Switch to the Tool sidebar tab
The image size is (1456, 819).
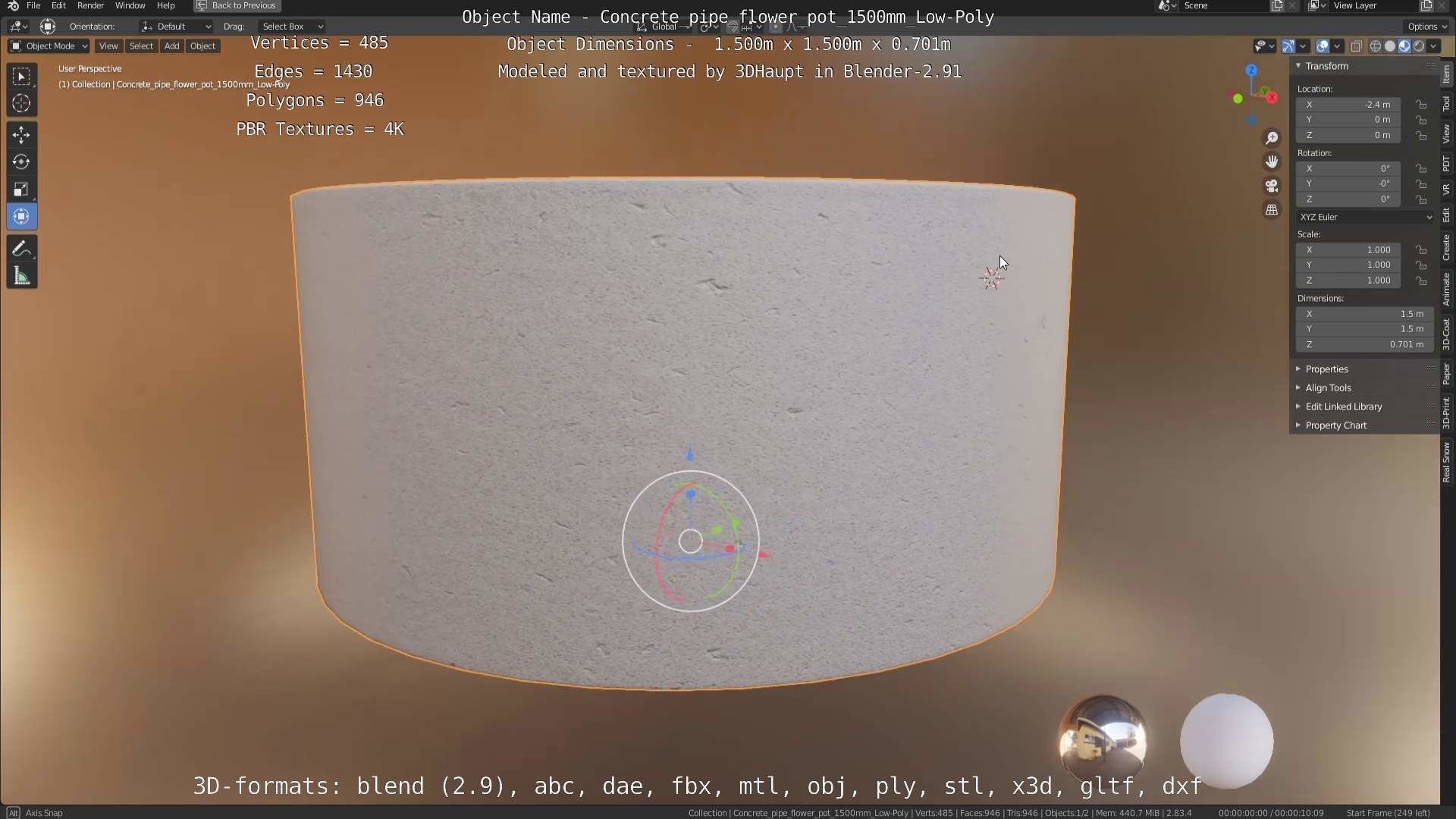[x=1447, y=105]
